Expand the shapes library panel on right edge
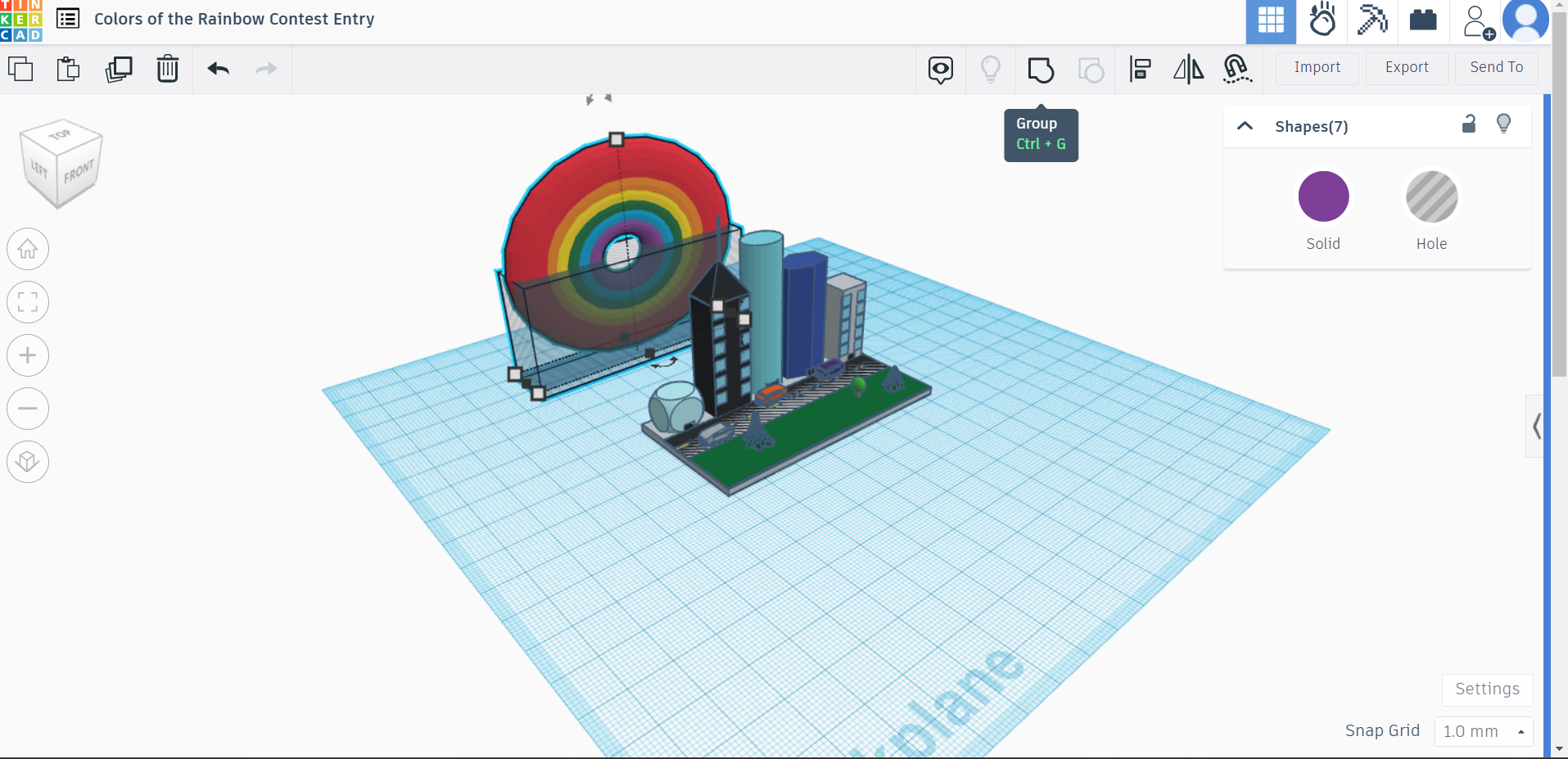The image size is (1568, 759). [1538, 426]
